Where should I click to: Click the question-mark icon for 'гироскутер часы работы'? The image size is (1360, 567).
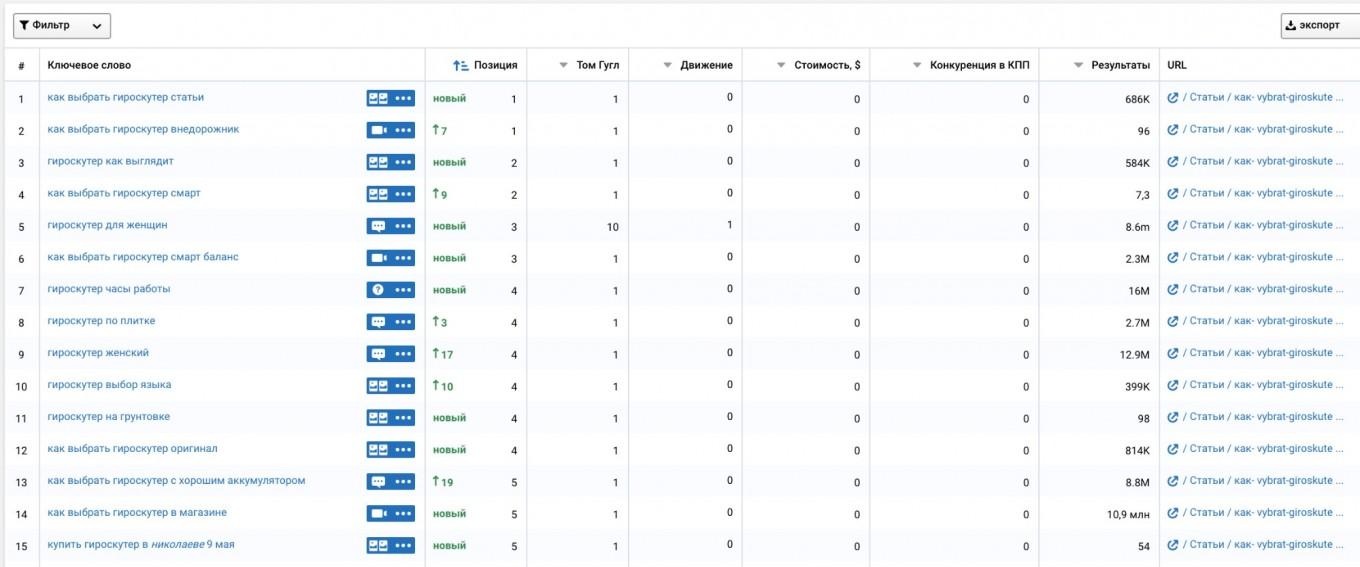coord(378,290)
